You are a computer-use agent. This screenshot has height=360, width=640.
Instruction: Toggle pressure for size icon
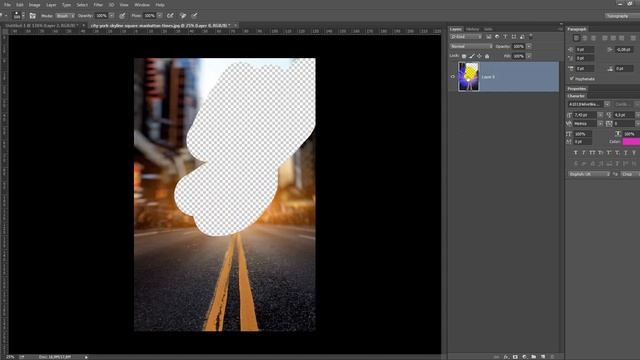click(194, 16)
